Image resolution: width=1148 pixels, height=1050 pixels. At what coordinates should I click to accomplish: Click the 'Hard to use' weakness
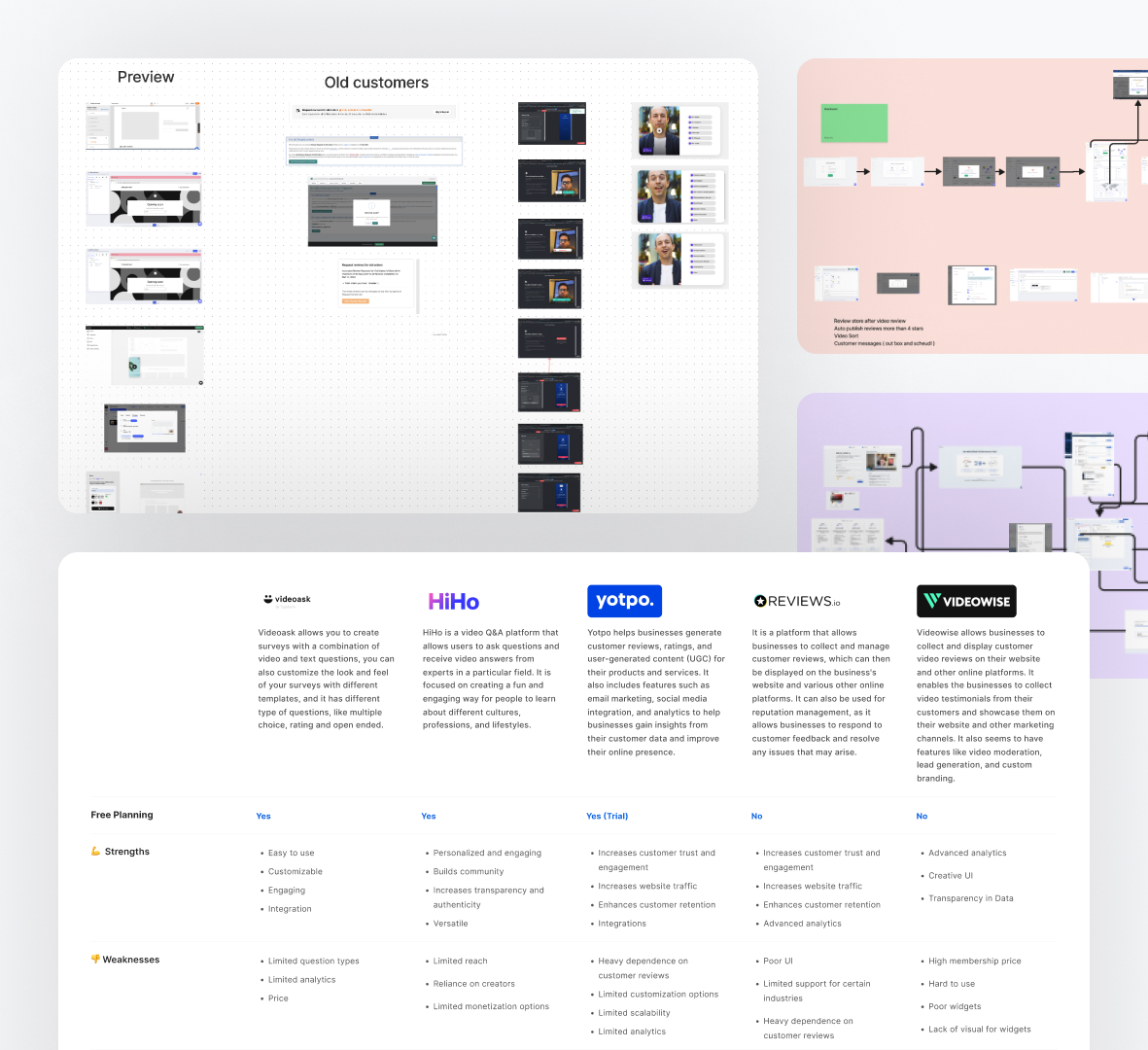[x=951, y=983]
